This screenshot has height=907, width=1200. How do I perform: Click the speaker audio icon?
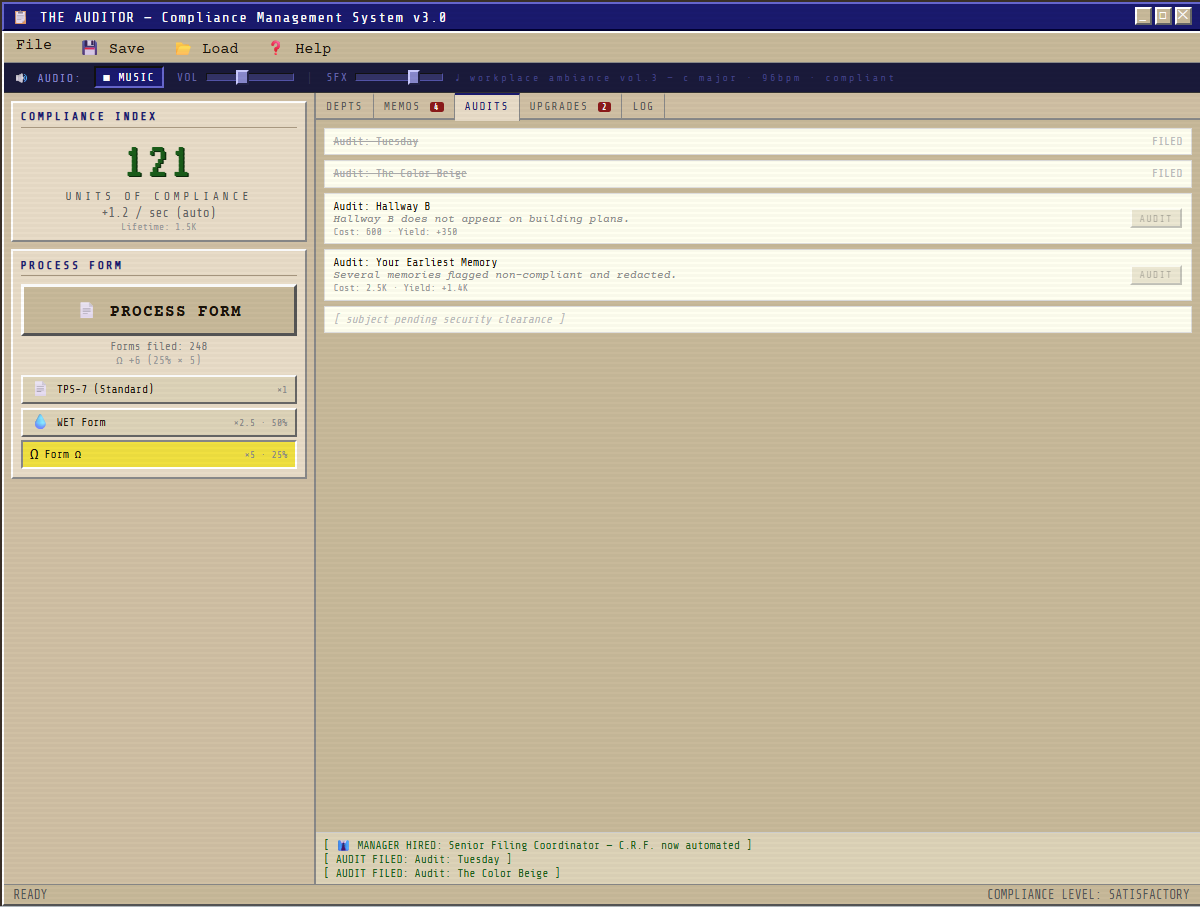[22, 78]
